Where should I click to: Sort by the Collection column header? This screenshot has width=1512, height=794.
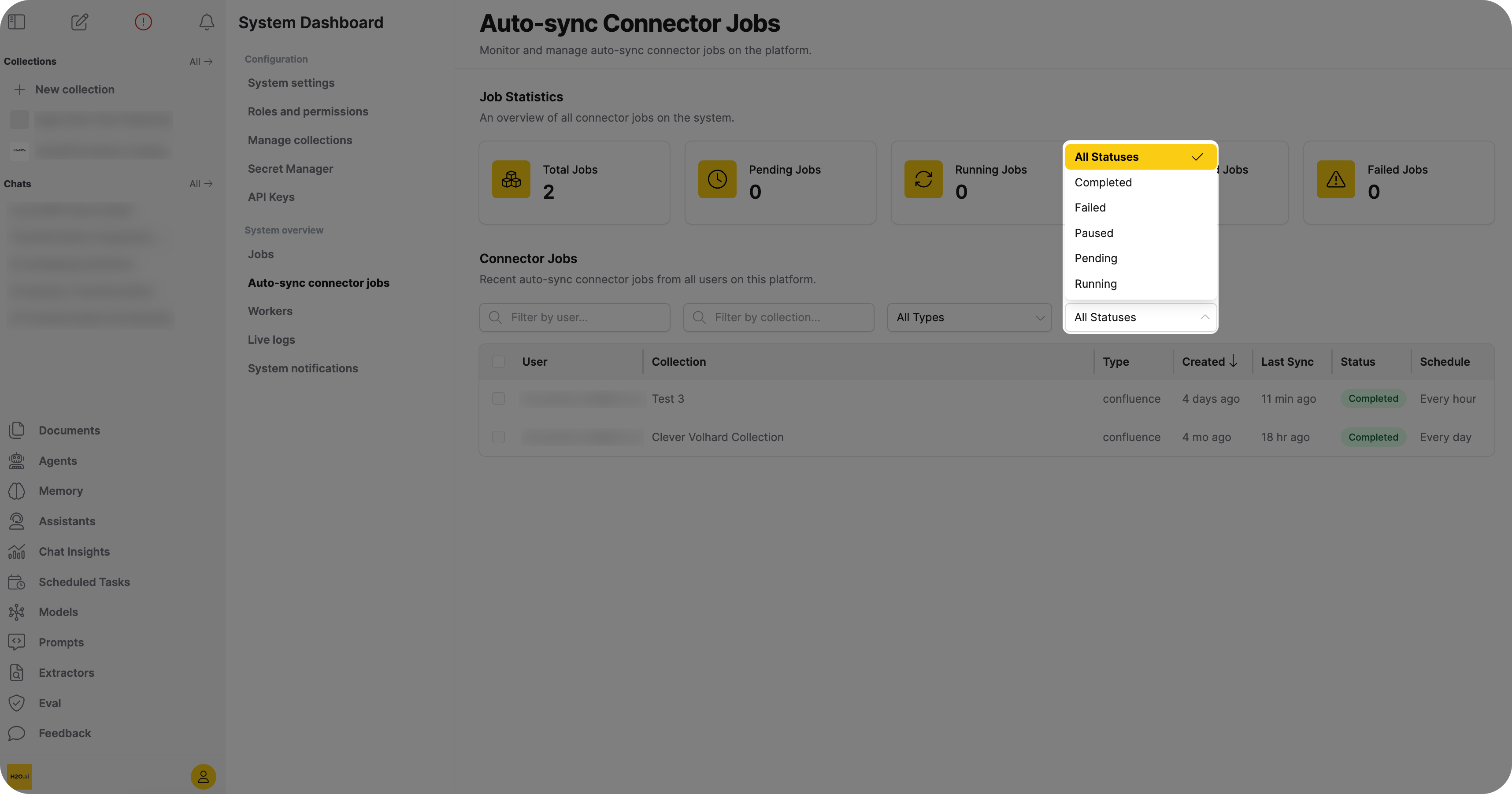click(678, 361)
